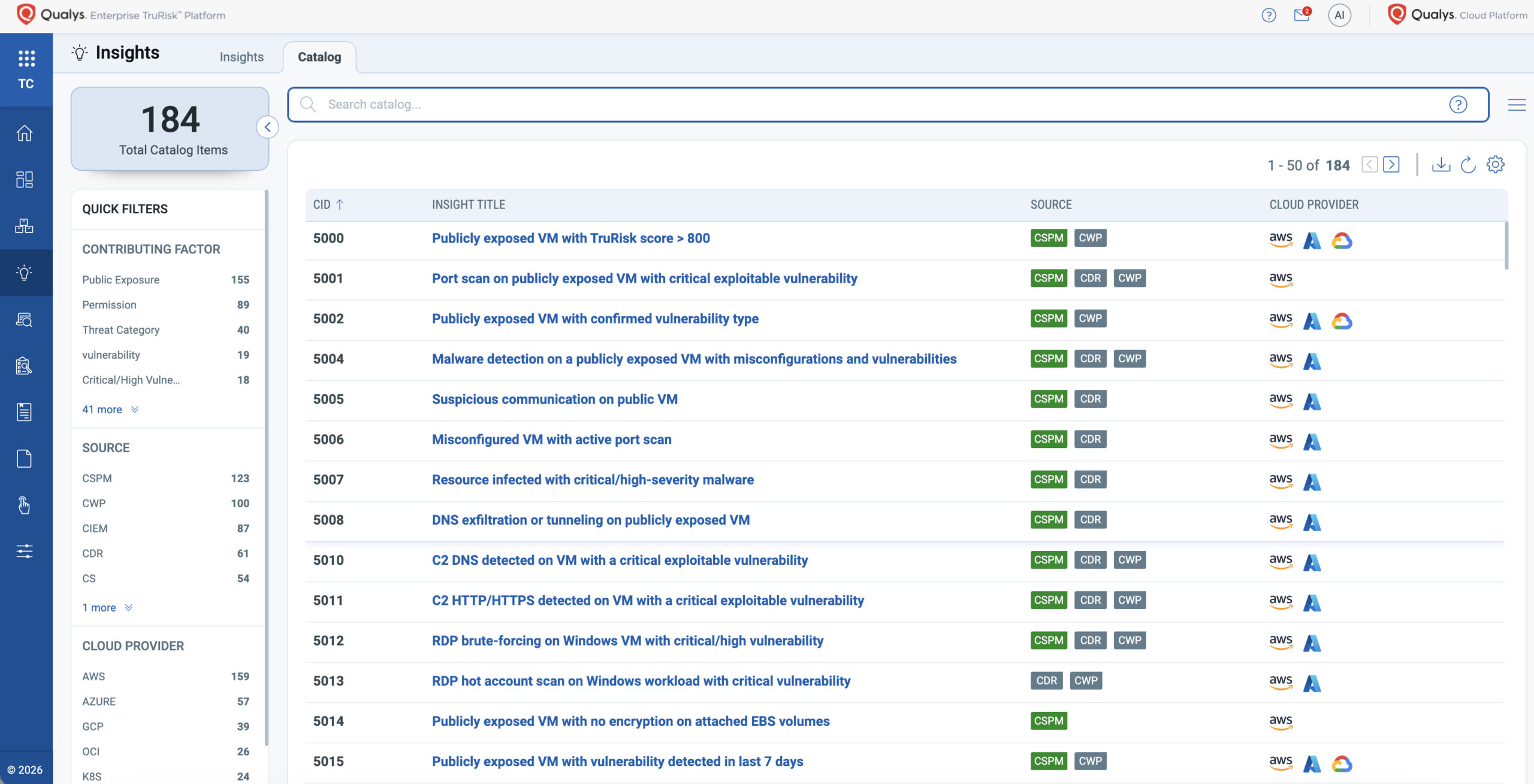Screen dimensions: 1534x784
Task: Go to next page of results
Action: coord(1391,165)
